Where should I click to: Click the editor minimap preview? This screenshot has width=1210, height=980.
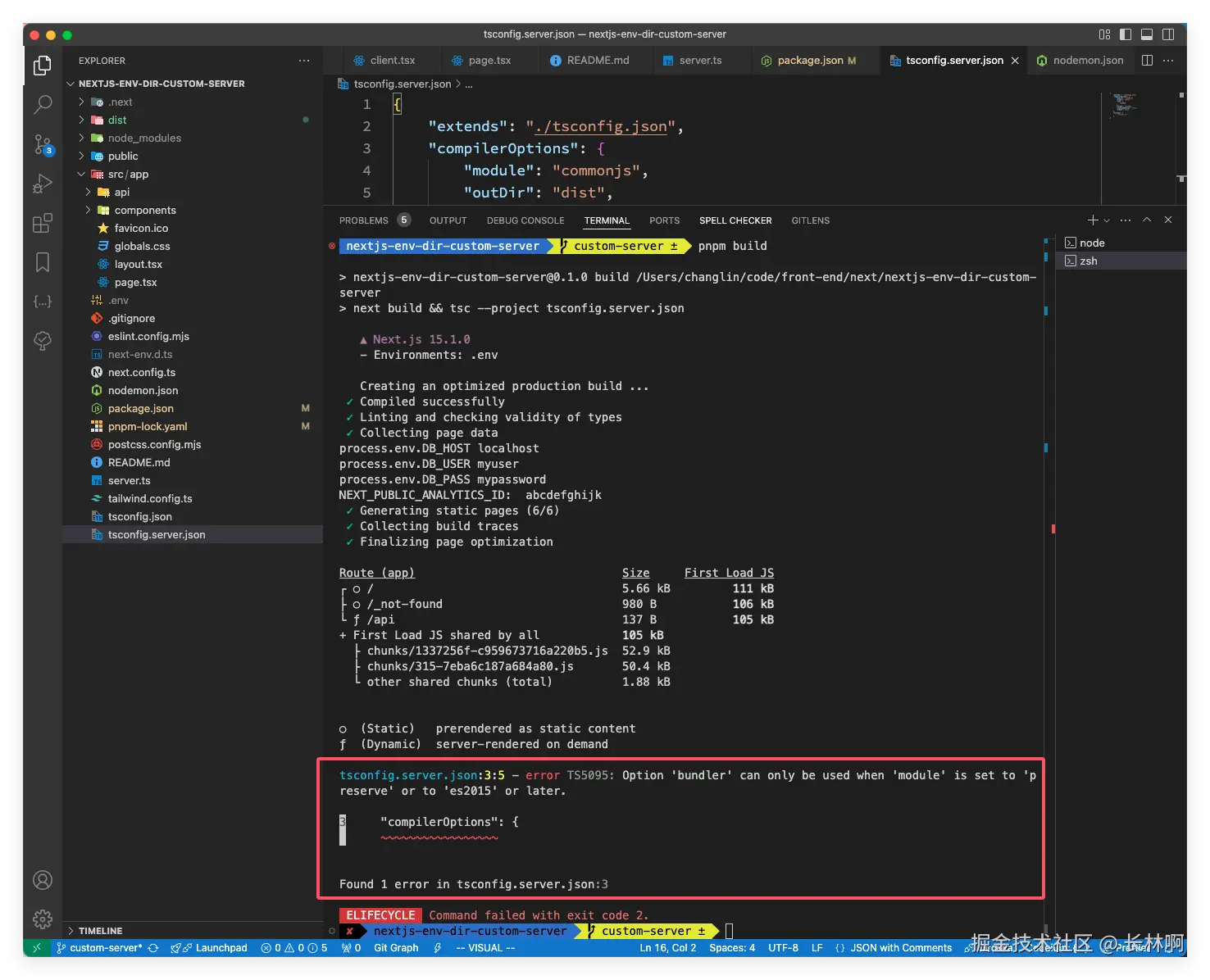click(x=1124, y=105)
